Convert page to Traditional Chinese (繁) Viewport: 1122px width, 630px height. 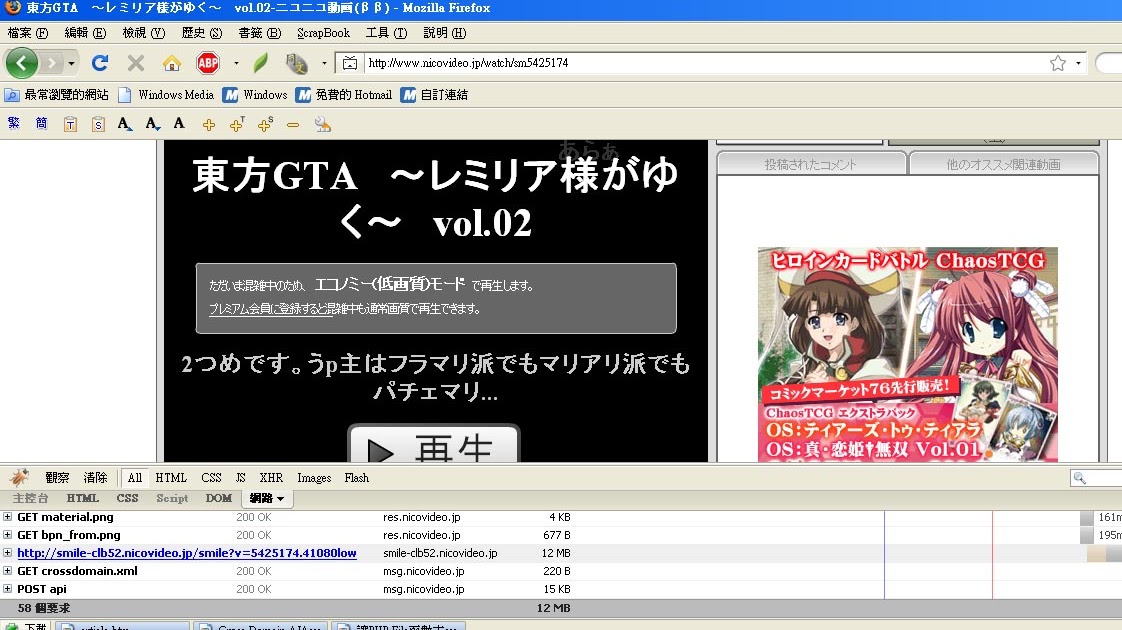14,124
